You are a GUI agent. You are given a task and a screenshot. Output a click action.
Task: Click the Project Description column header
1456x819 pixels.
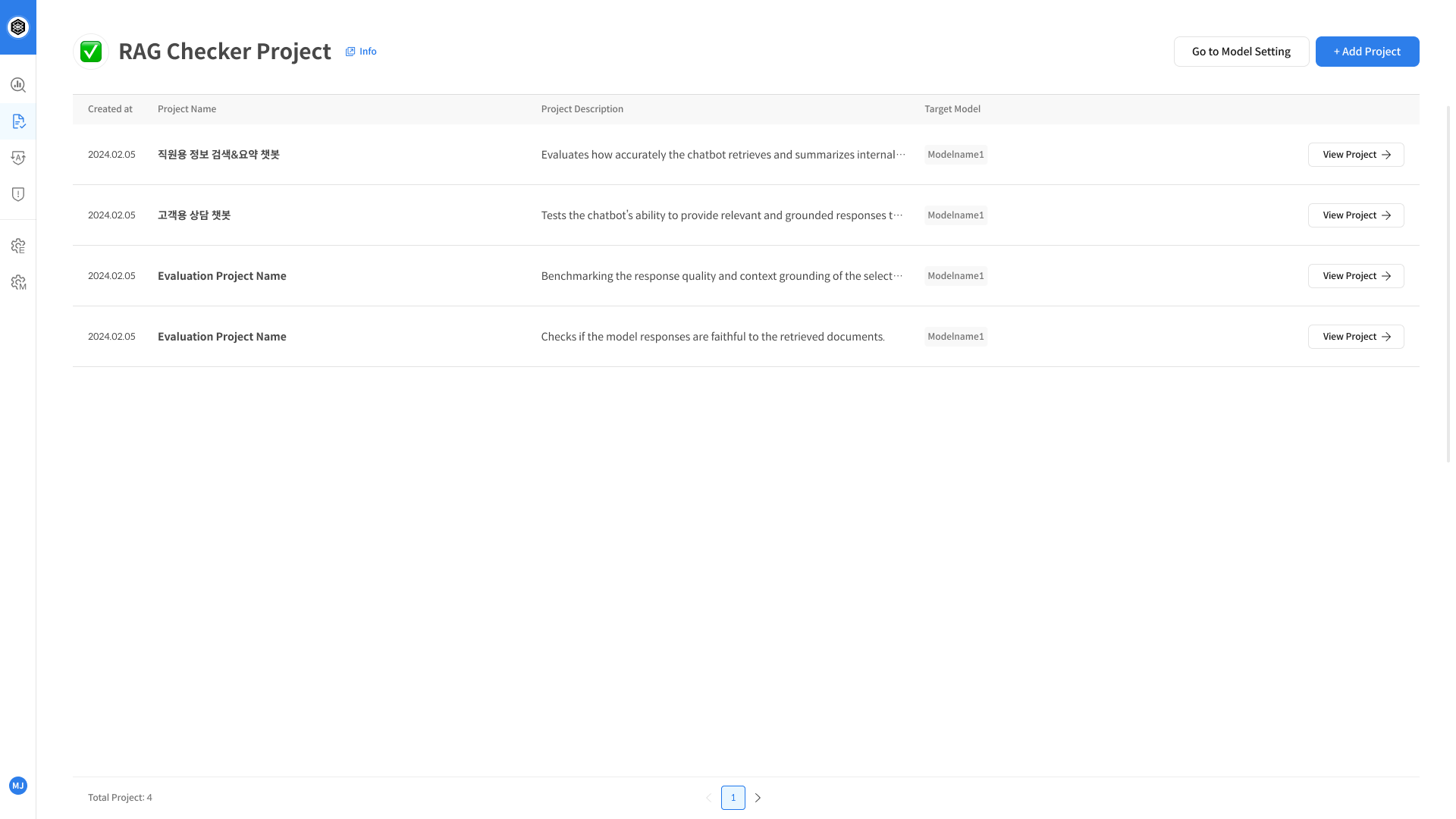(582, 109)
